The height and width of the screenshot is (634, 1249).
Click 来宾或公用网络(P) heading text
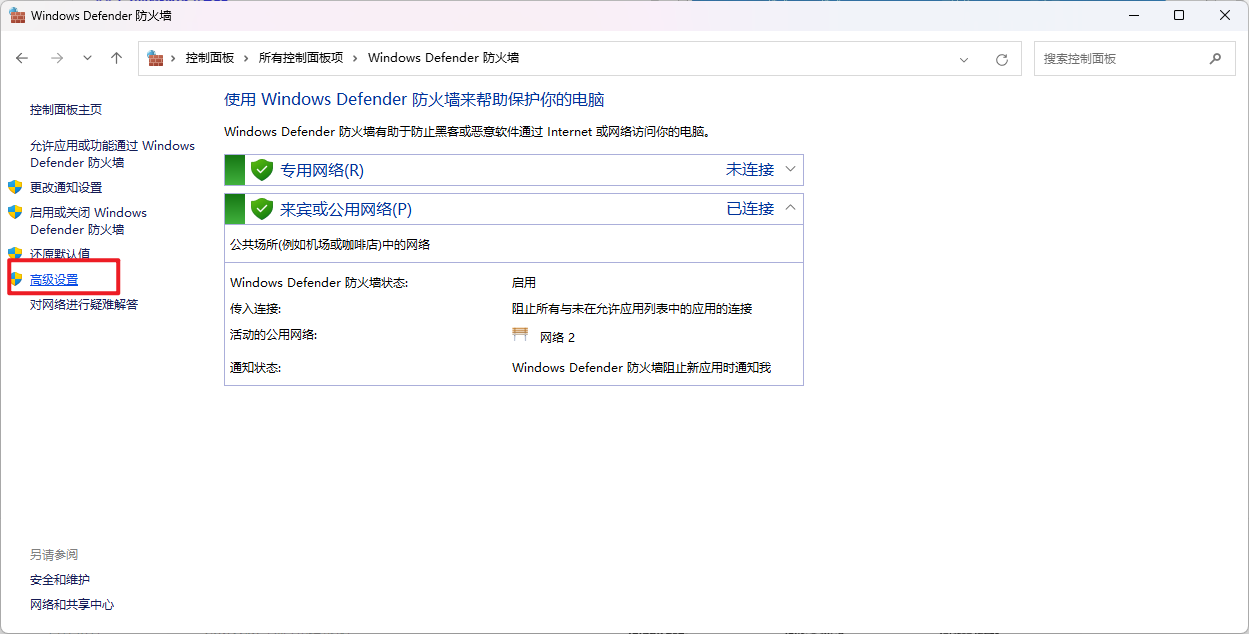point(346,209)
